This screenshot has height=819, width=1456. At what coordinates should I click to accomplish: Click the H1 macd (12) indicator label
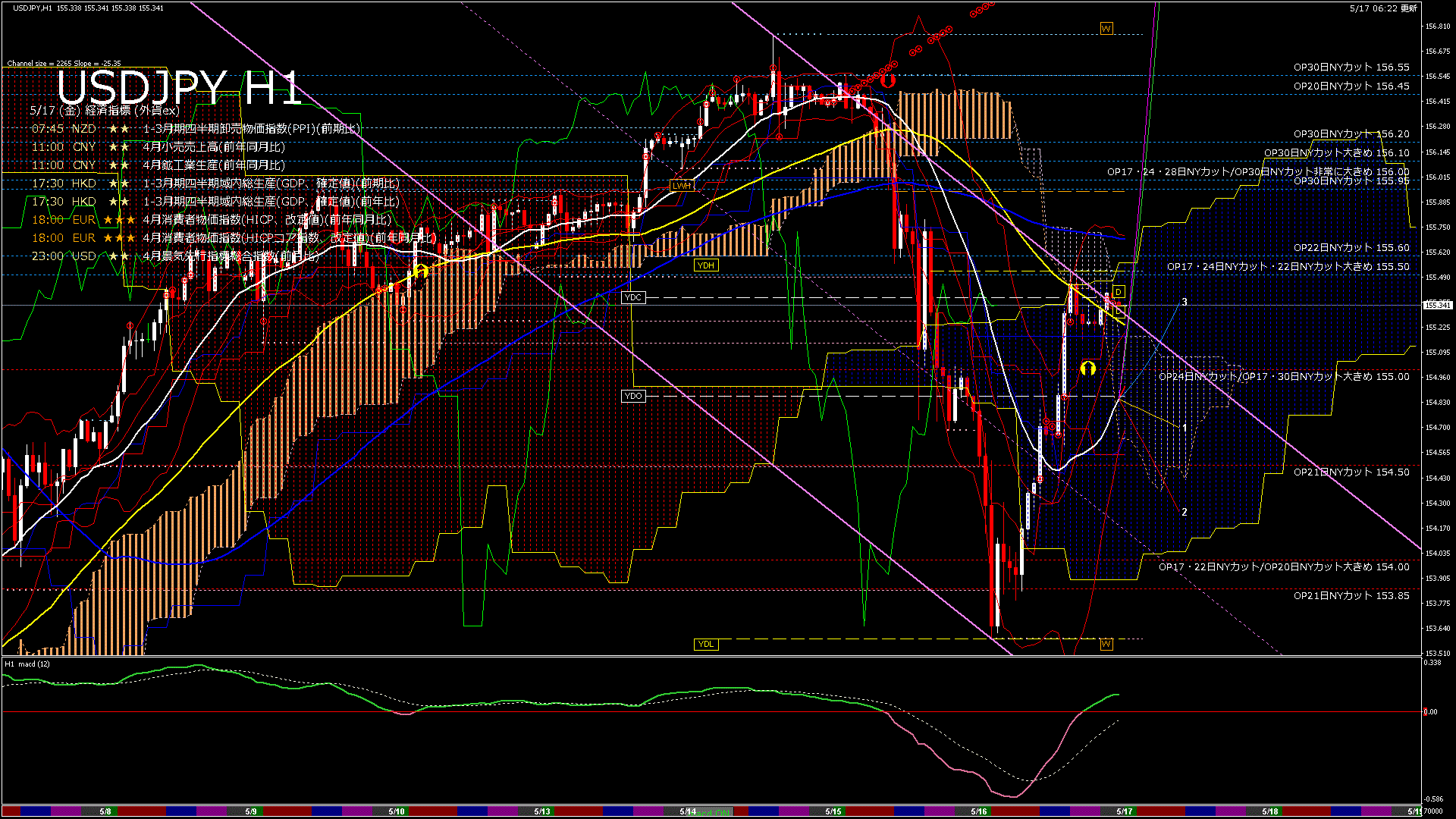(27, 664)
